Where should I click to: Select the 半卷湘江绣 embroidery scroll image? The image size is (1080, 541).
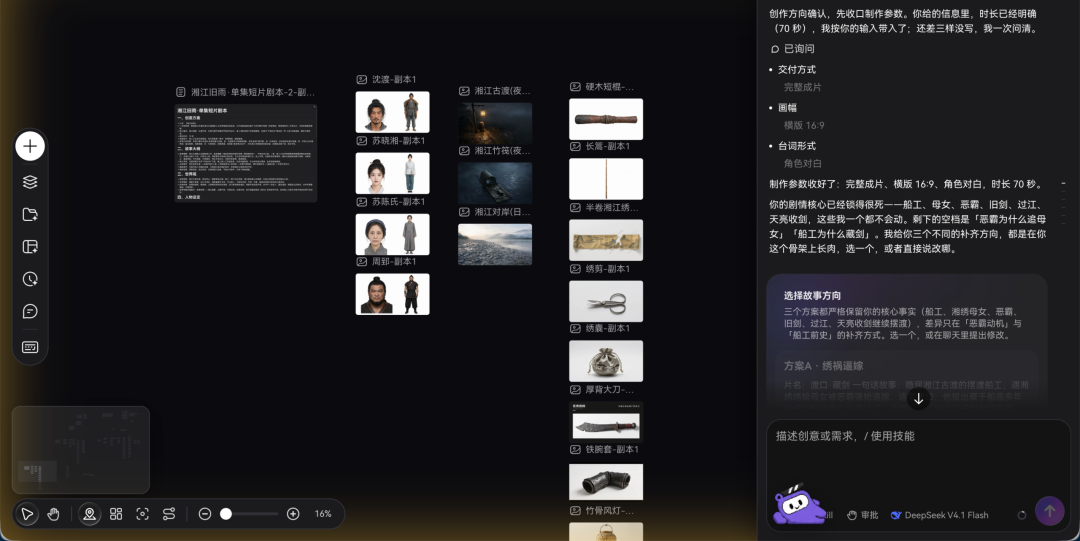pos(606,240)
